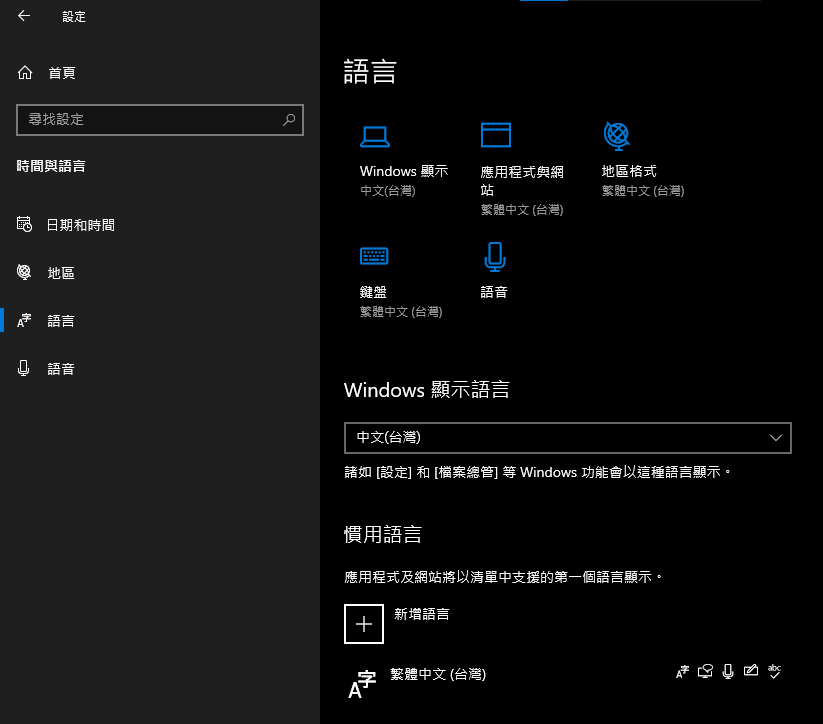Image resolution: width=823 pixels, height=724 pixels.
Task: Open the 鍵盤 tile label
Action: click(373, 292)
